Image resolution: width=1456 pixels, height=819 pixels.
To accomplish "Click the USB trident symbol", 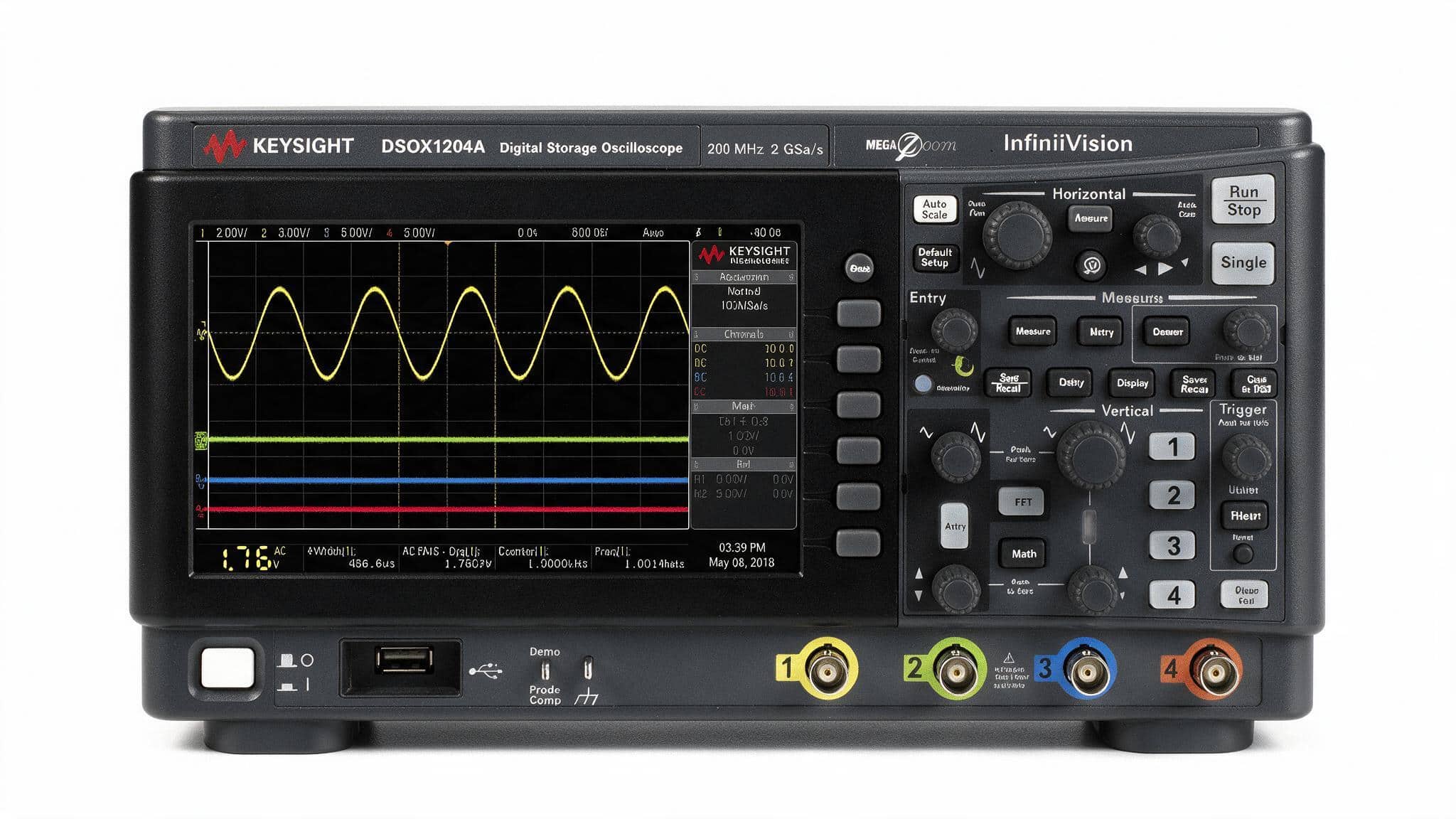I will tap(487, 670).
